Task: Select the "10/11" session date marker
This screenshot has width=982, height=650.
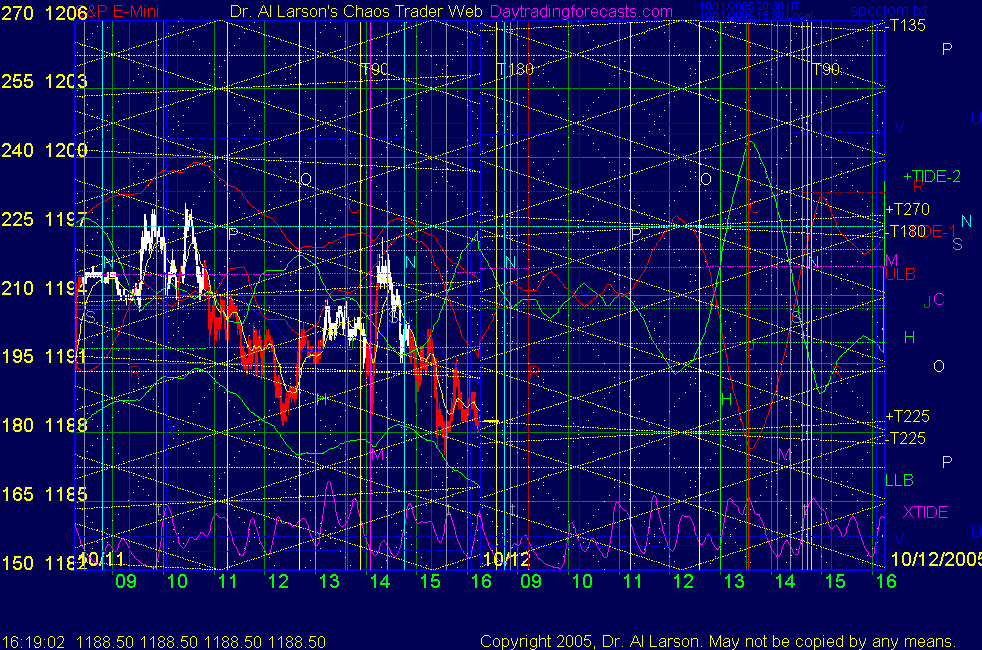Action: point(103,559)
